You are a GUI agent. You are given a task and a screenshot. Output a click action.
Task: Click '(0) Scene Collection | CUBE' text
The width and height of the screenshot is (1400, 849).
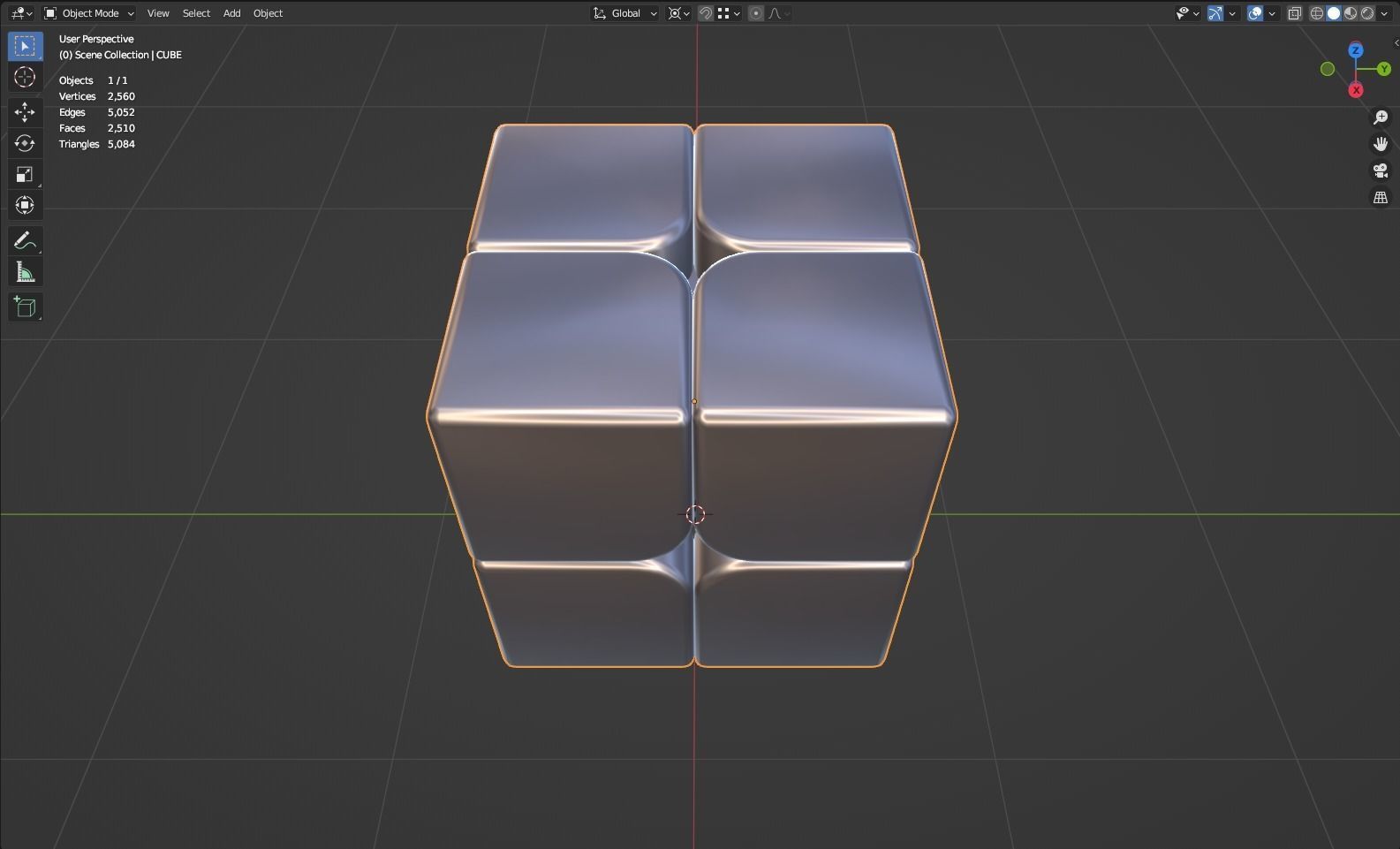pyautogui.click(x=120, y=55)
